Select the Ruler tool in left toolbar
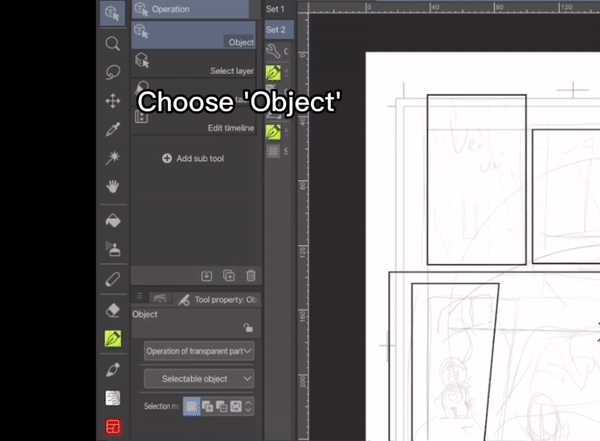This screenshot has height=441, width=600. pos(112,280)
